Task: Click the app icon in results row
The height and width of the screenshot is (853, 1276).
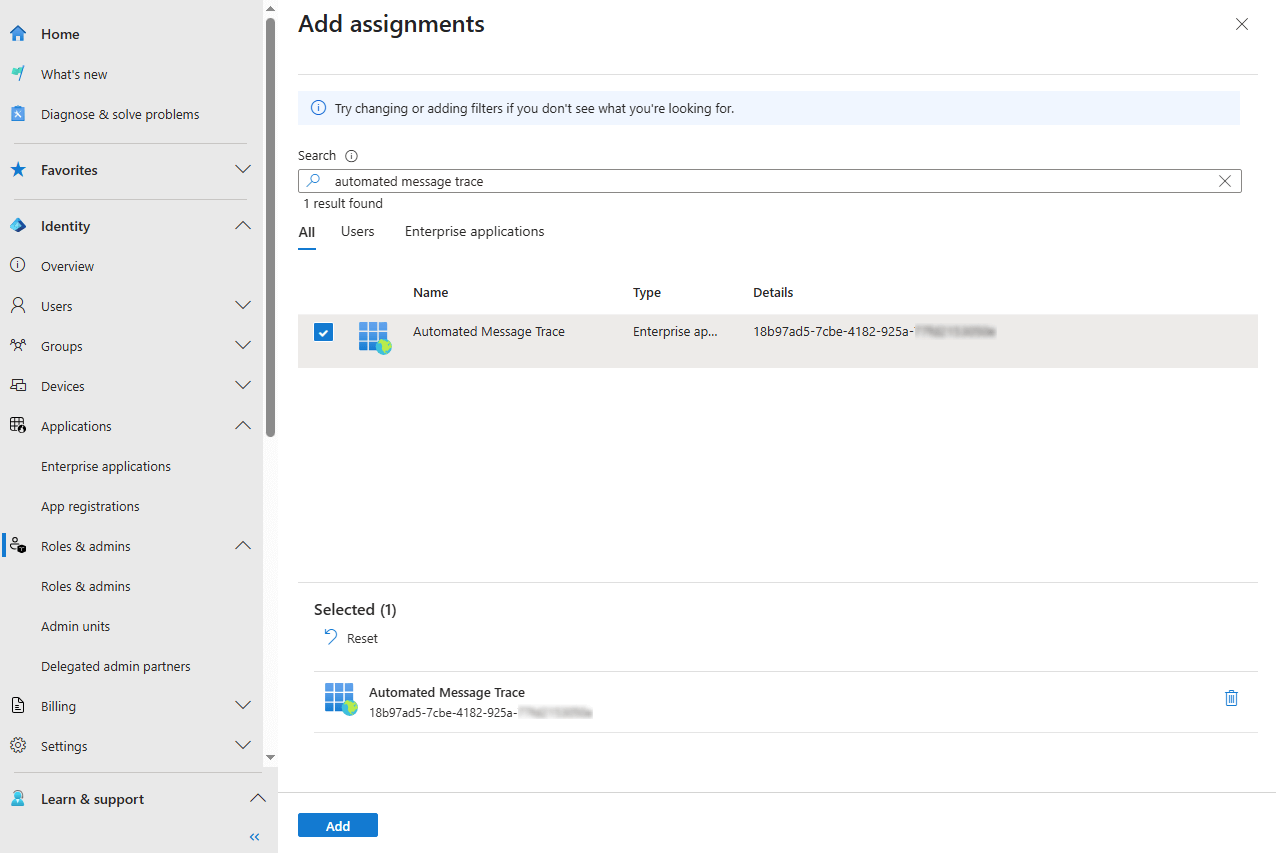Action: click(x=374, y=338)
